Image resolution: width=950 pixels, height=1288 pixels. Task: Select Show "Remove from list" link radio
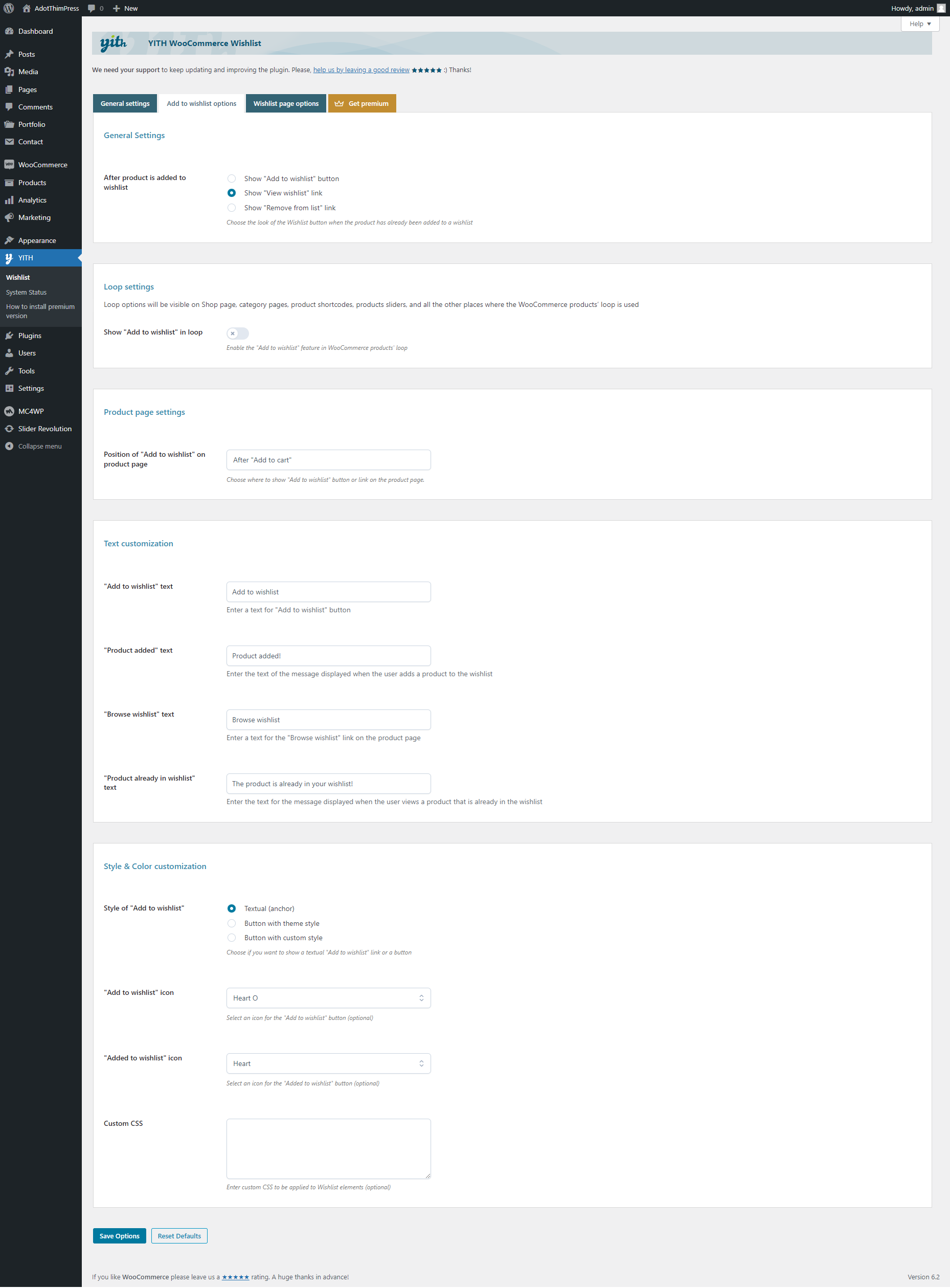pyautogui.click(x=231, y=208)
